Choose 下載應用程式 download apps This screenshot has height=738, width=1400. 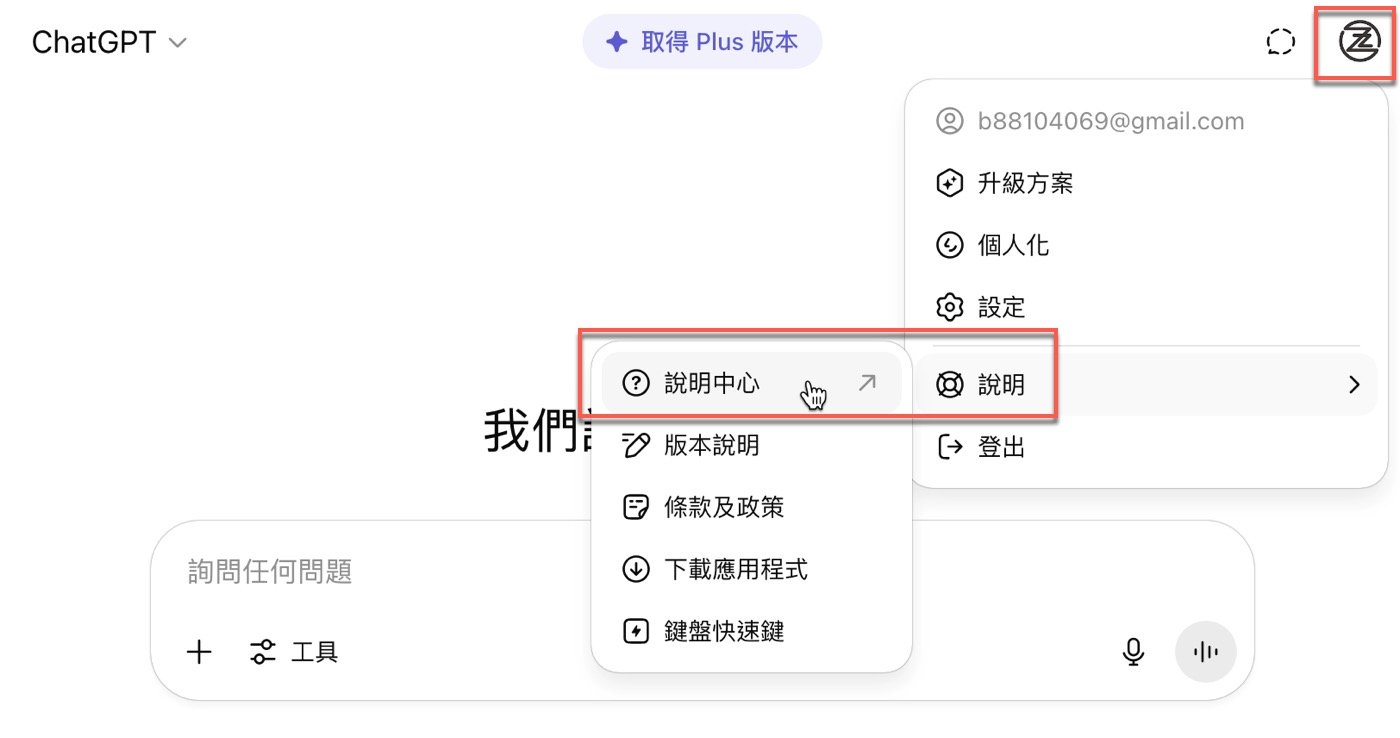click(x=735, y=570)
